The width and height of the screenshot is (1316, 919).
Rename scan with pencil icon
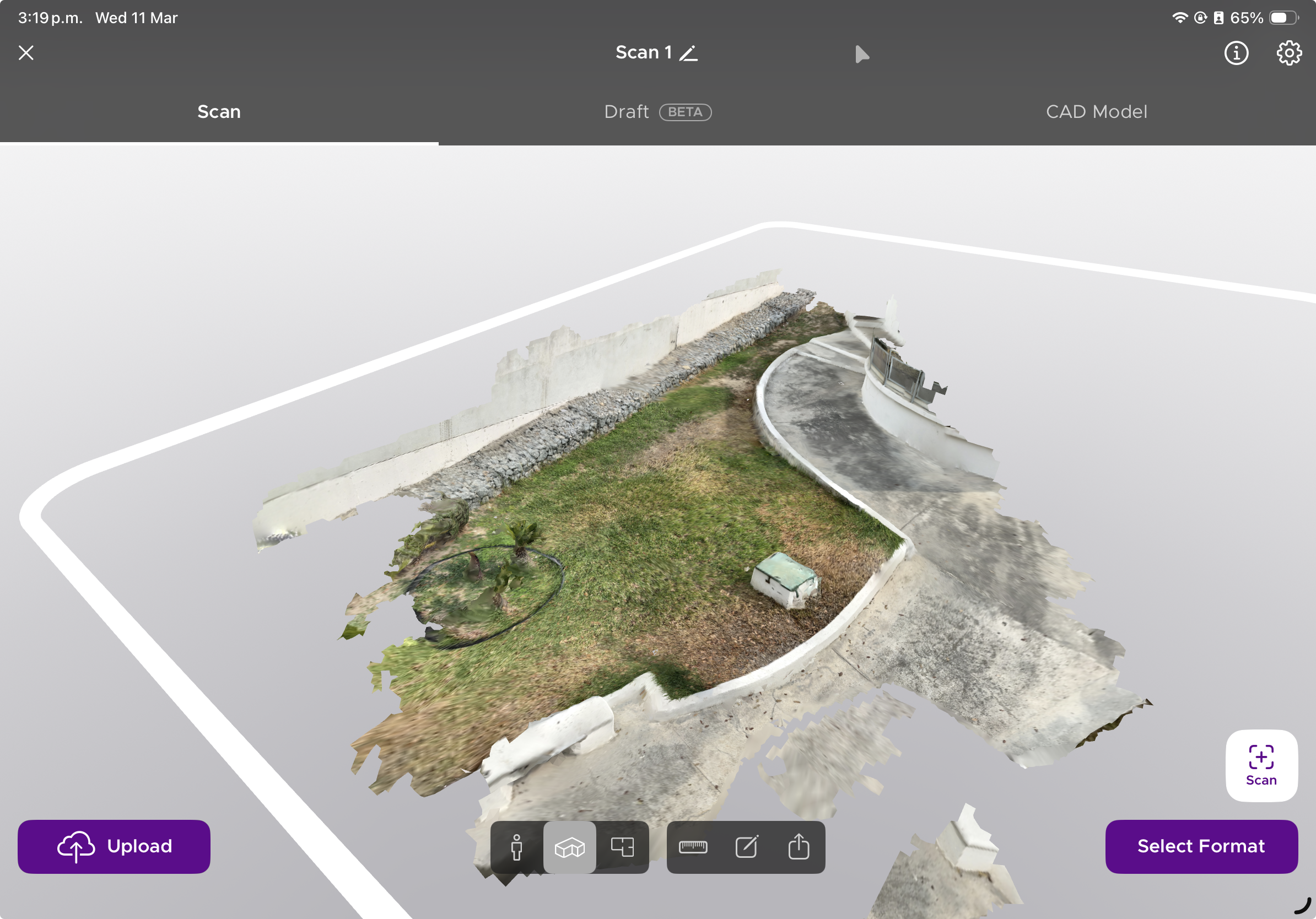point(688,53)
